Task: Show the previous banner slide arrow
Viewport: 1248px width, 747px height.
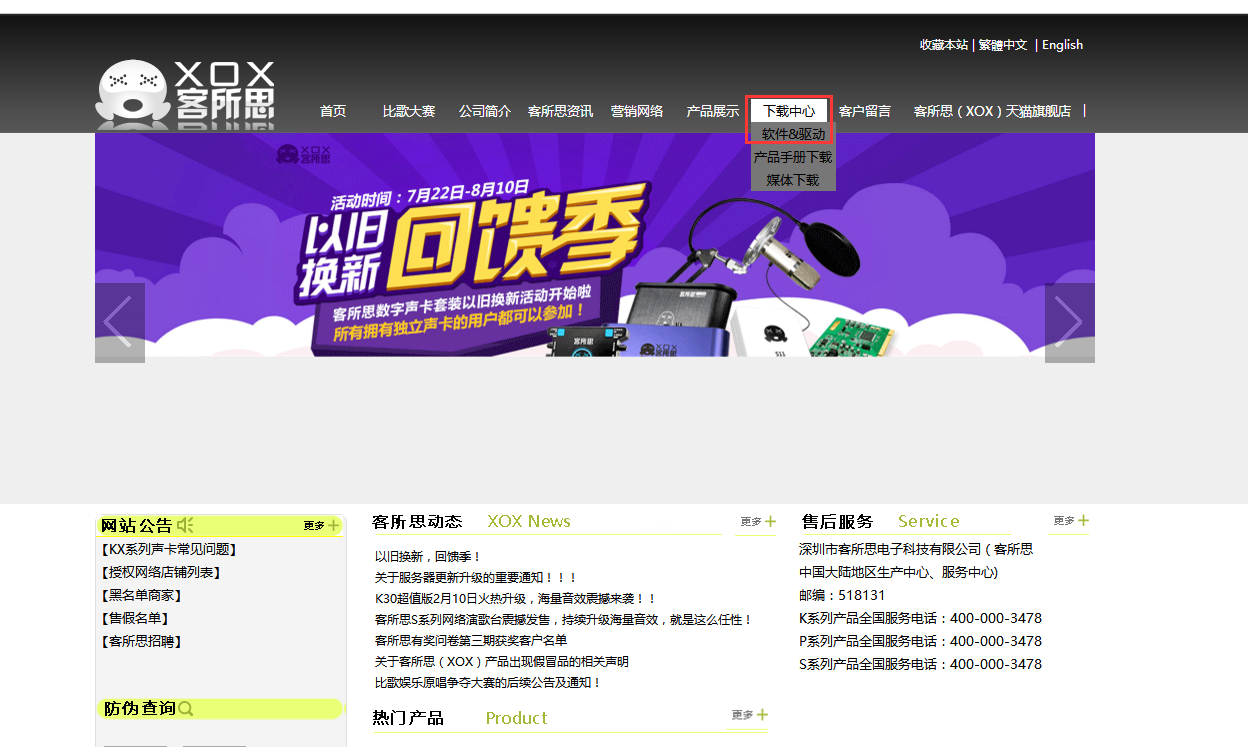Action: [120, 322]
